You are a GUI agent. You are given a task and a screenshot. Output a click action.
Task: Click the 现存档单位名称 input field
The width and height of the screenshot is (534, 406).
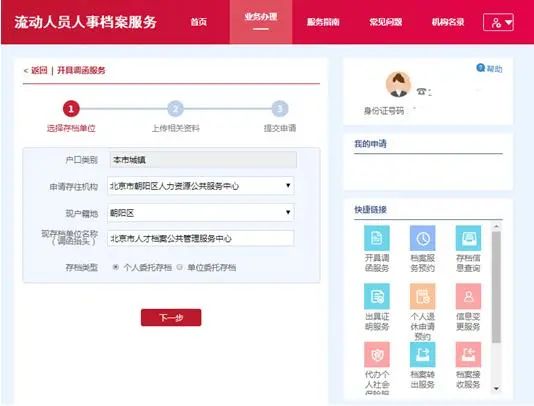(201, 238)
